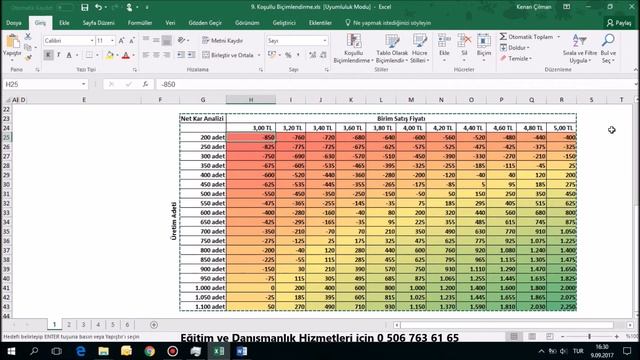This screenshot has width=640, height=360.
Task: Open the Dosya file tab
Action: [13, 23]
